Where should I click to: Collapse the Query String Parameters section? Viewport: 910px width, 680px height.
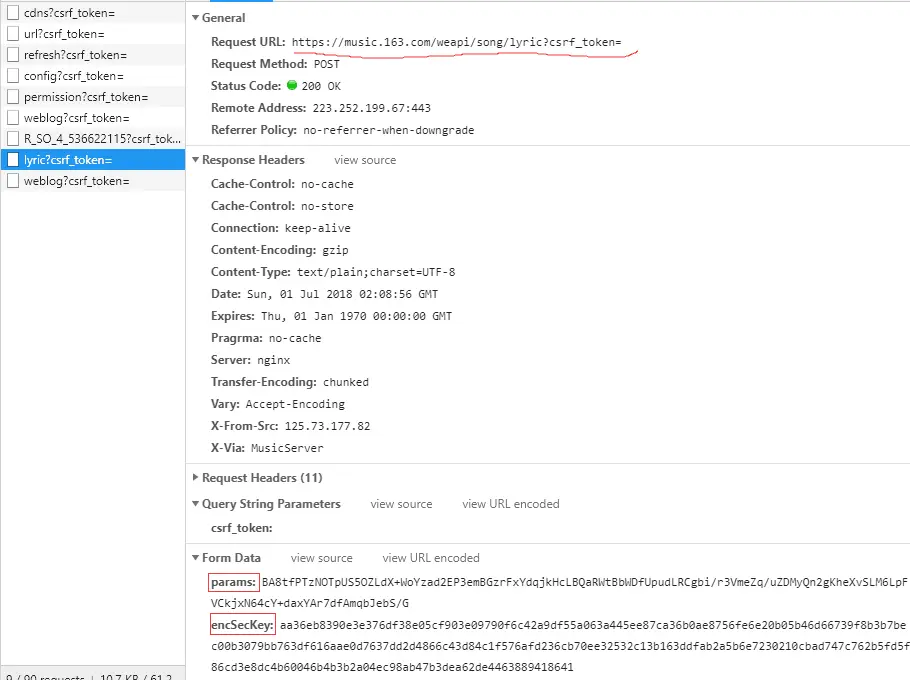pyautogui.click(x=196, y=504)
